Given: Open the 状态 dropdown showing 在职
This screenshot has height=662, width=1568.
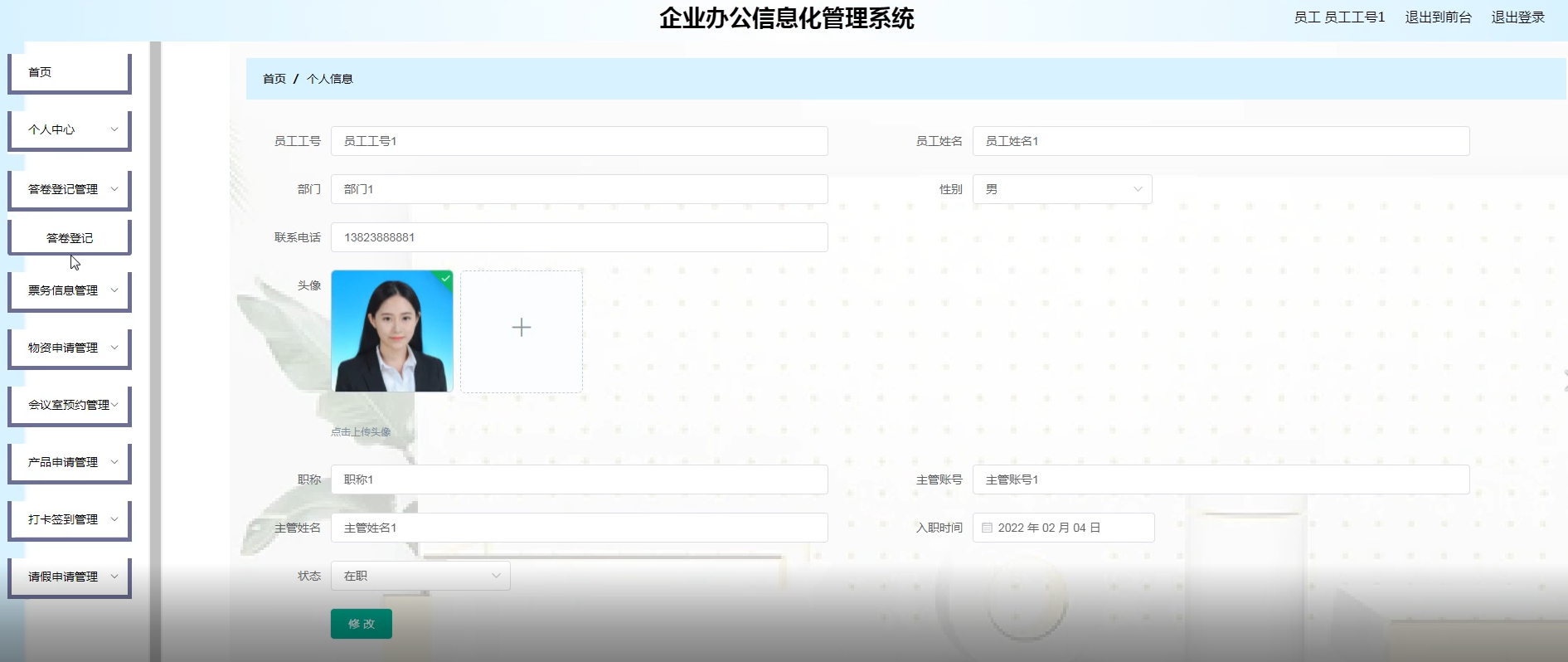Looking at the screenshot, I should 420,576.
